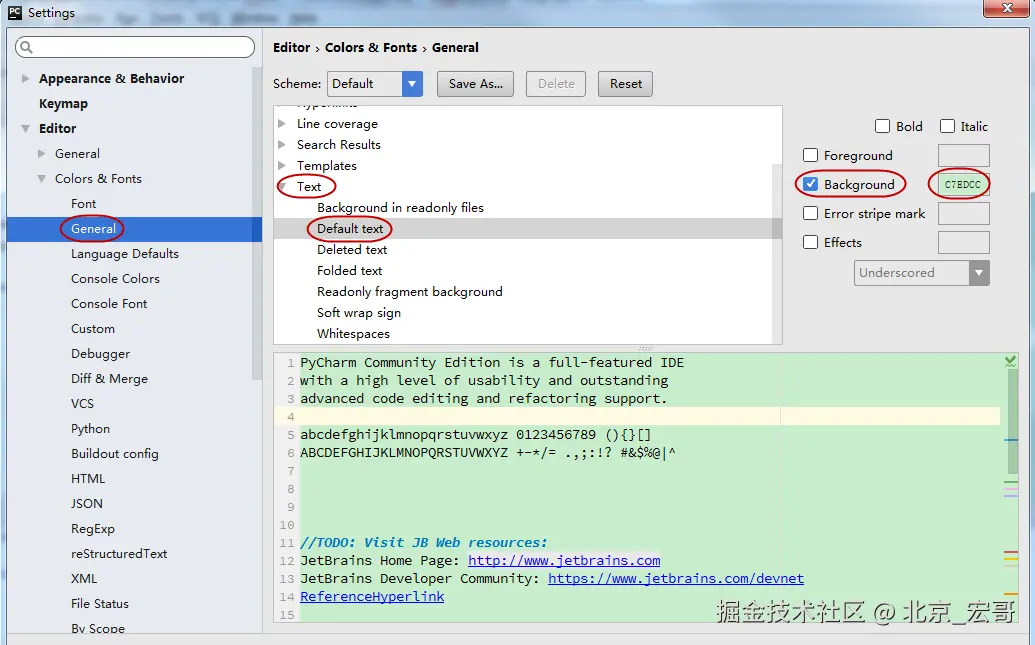Select Buildout config settings
The image size is (1035, 645).
tap(115, 454)
